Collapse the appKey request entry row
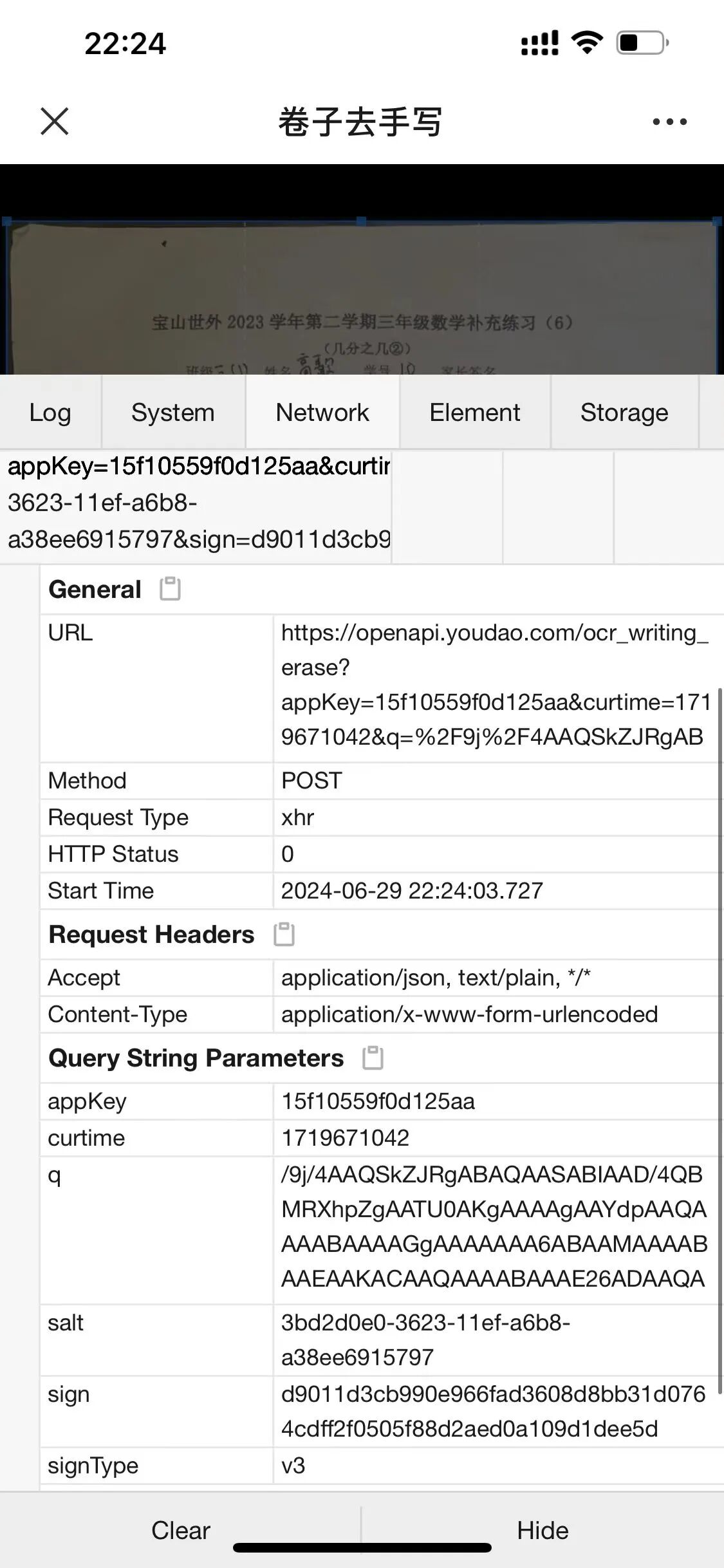This screenshot has width=724, height=1568. pos(197,503)
